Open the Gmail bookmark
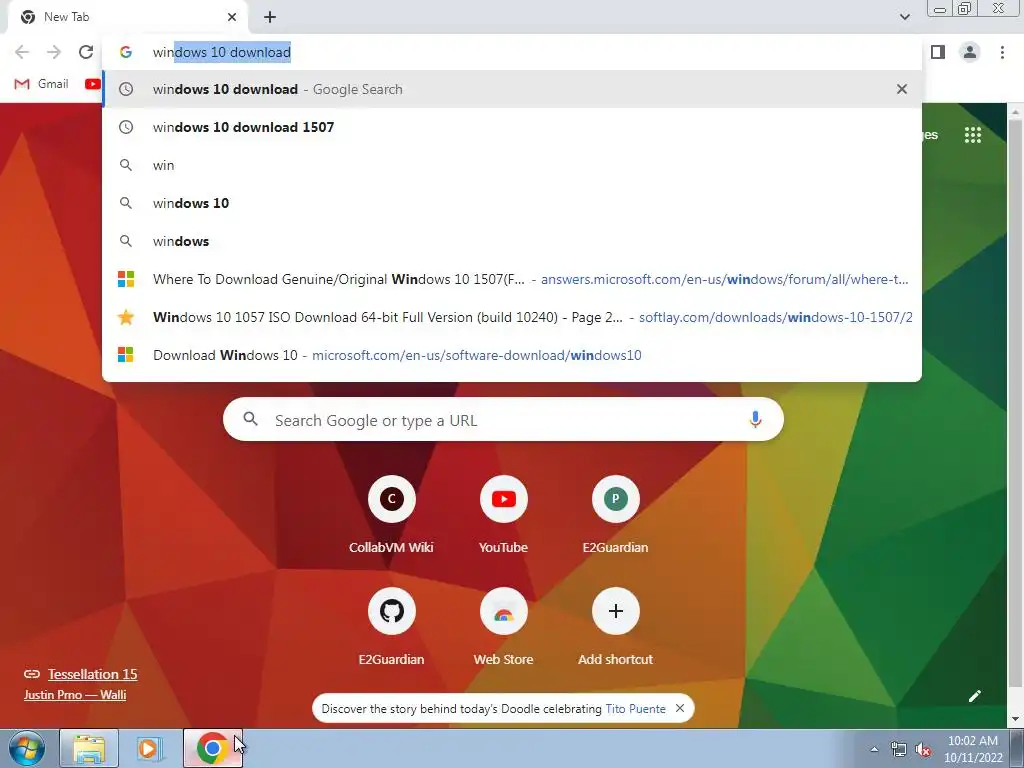 point(42,84)
